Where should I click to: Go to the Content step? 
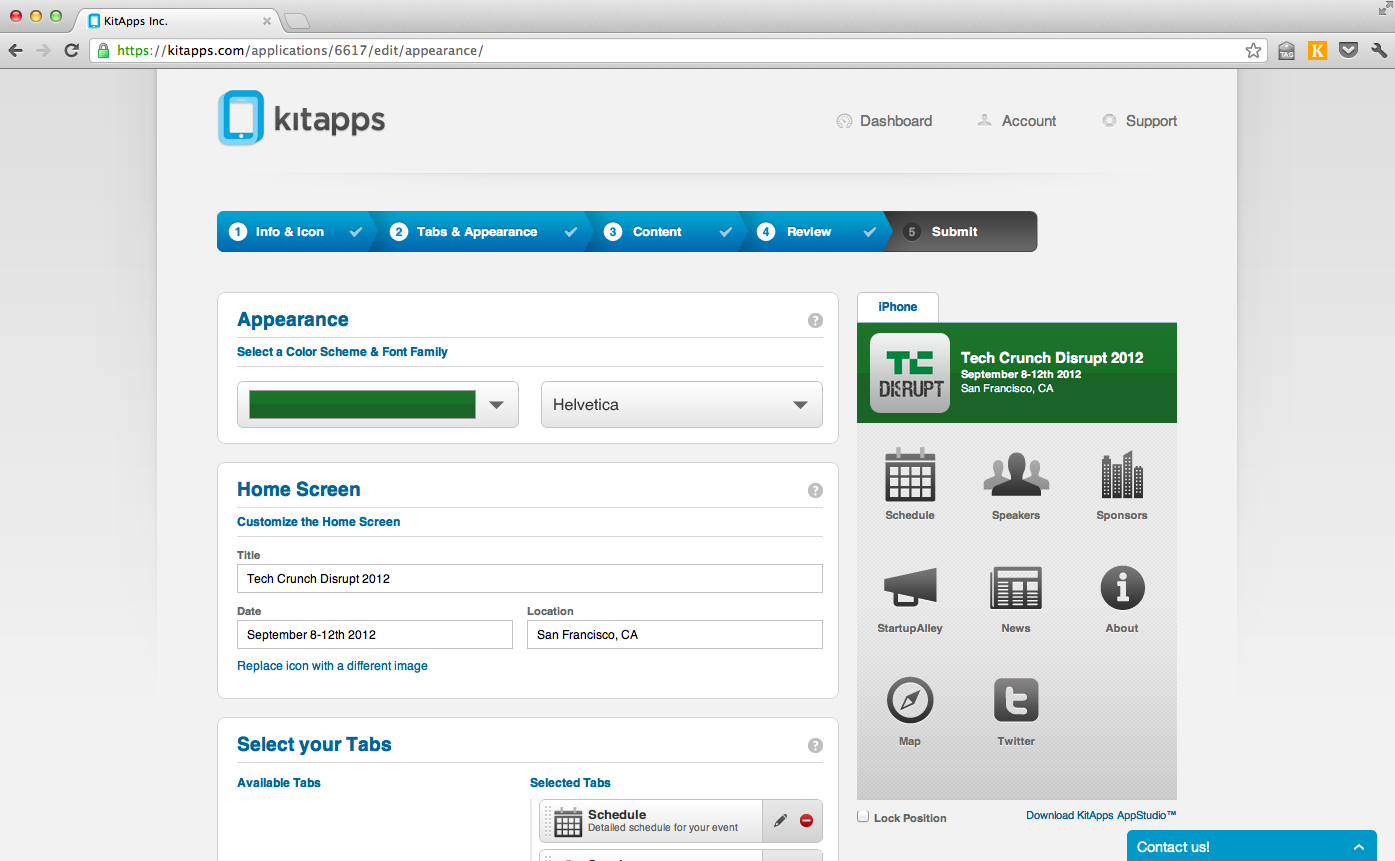pyautogui.click(x=657, y=232)
